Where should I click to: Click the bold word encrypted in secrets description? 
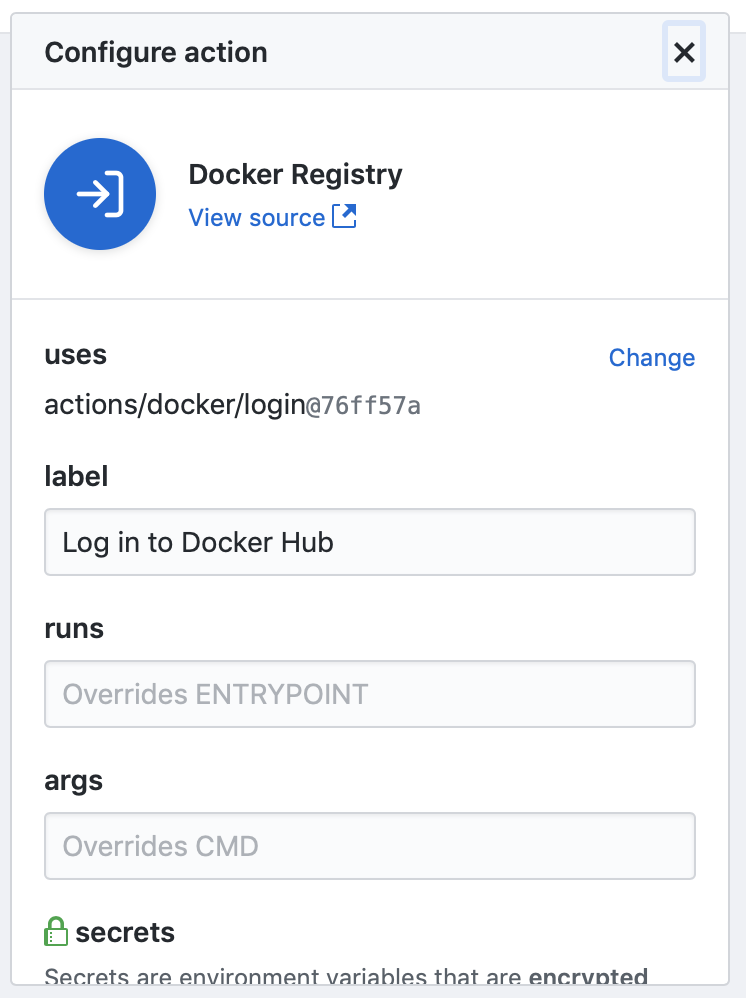click(x=588, y=976)
